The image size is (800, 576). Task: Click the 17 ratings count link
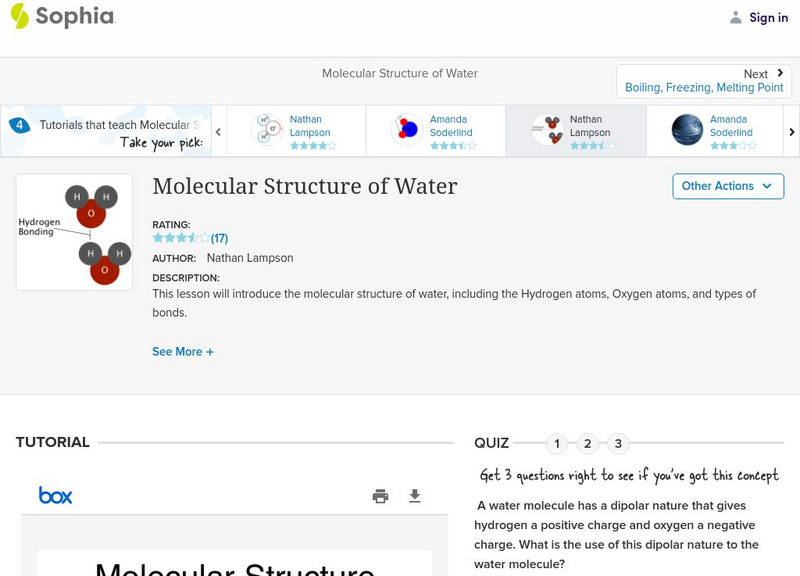219,239
